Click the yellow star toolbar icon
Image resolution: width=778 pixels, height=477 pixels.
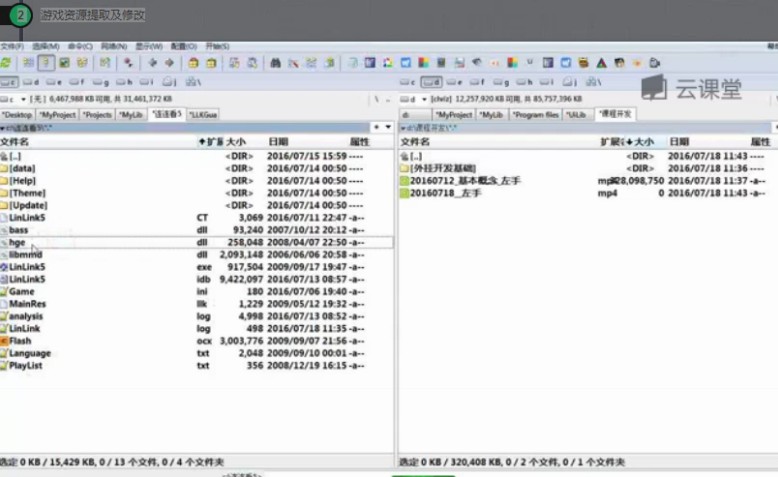coord(637,63)
